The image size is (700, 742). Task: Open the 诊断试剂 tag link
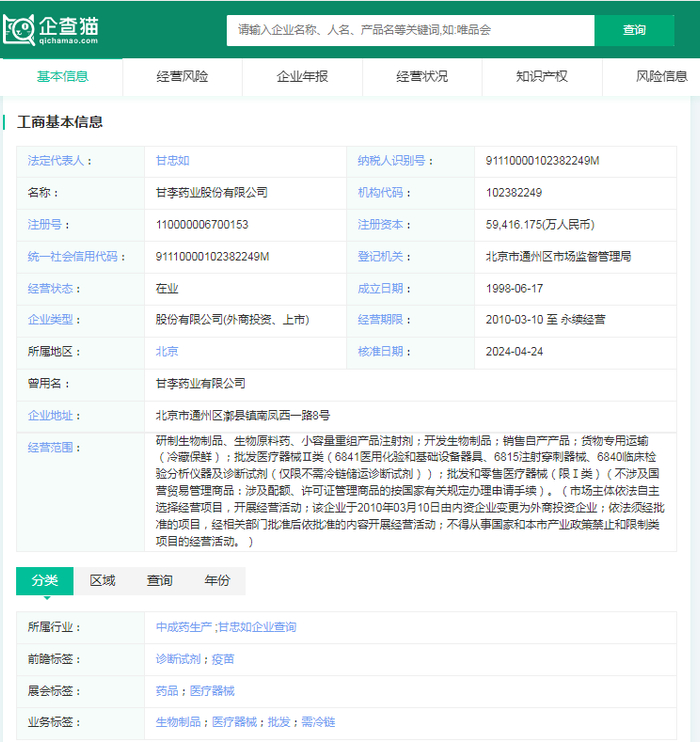[x=178, y=659]
